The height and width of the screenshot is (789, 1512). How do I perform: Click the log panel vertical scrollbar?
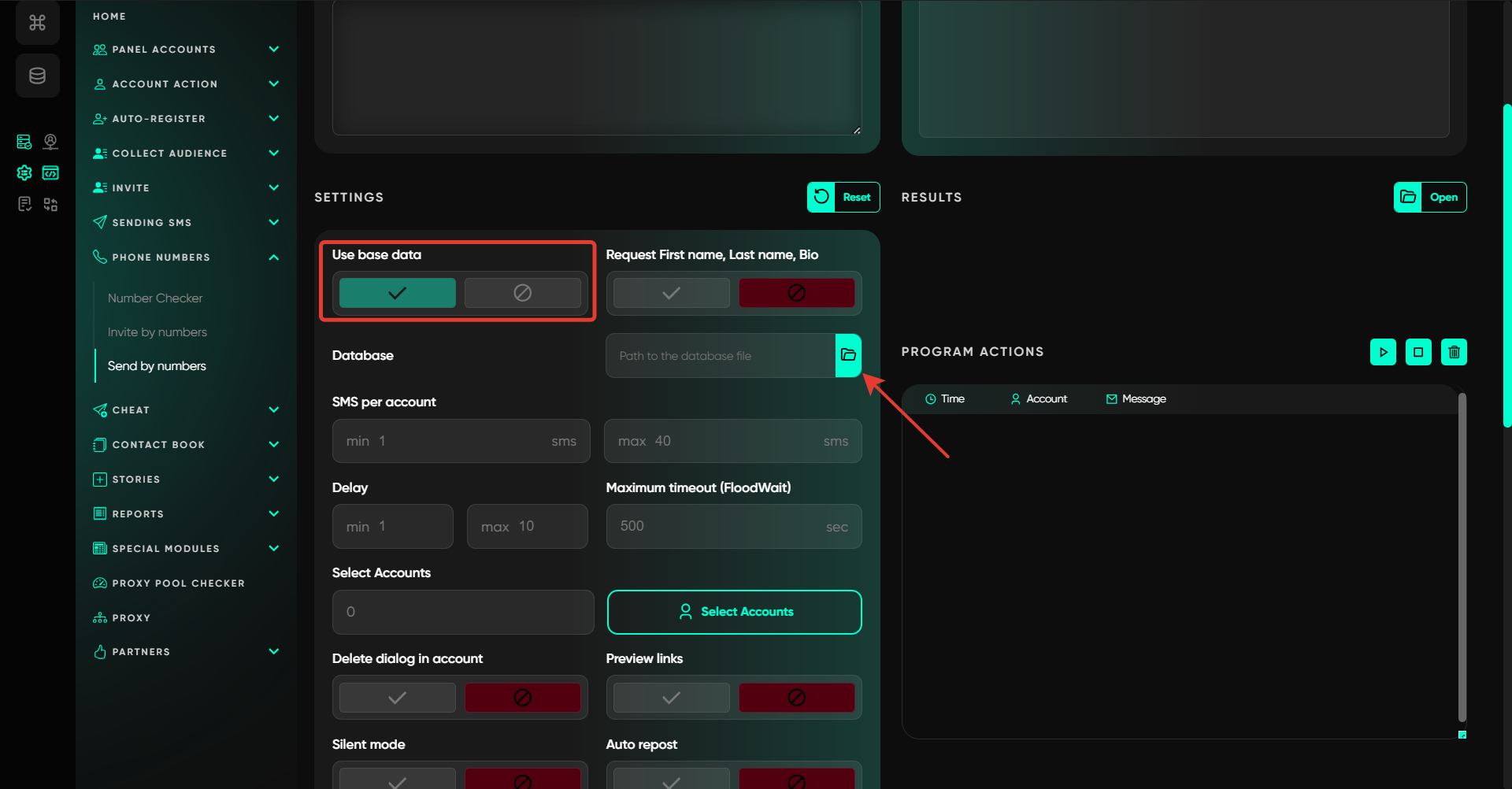pyautogui.click(x=1462, y=557)
